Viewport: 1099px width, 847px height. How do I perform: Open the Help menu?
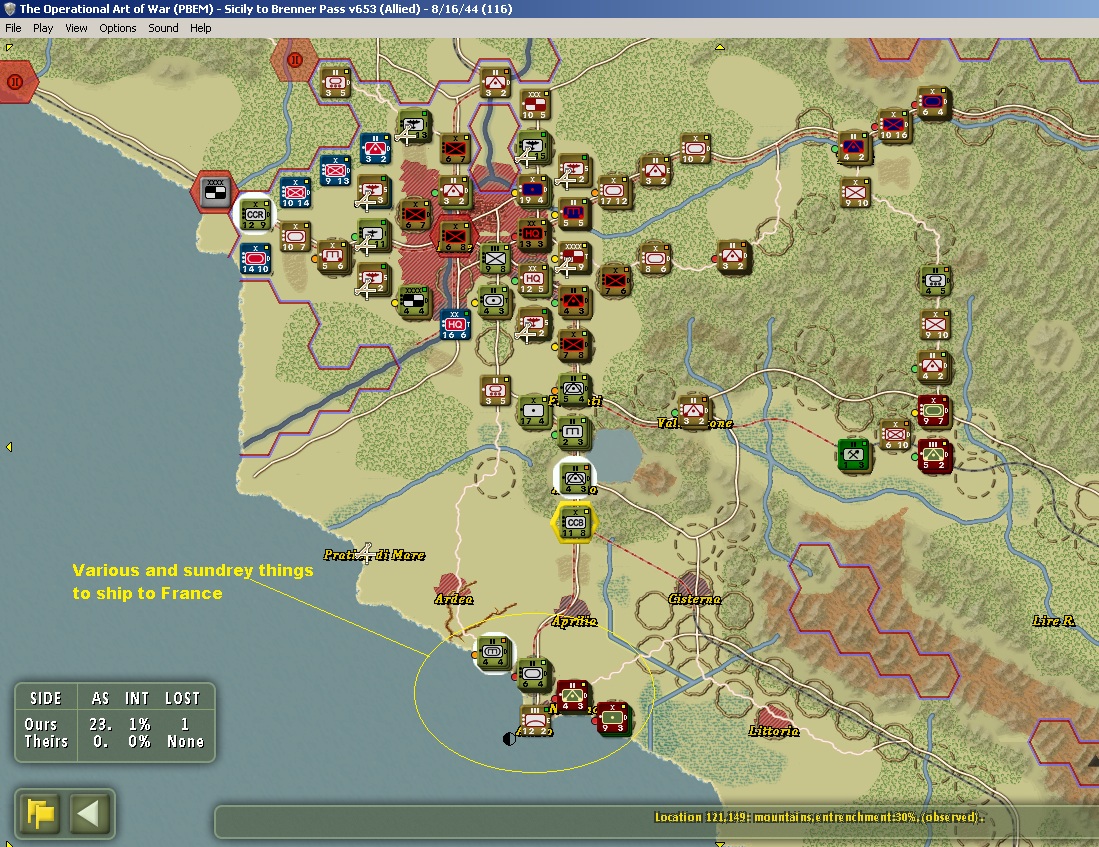(x=200, y=28)
